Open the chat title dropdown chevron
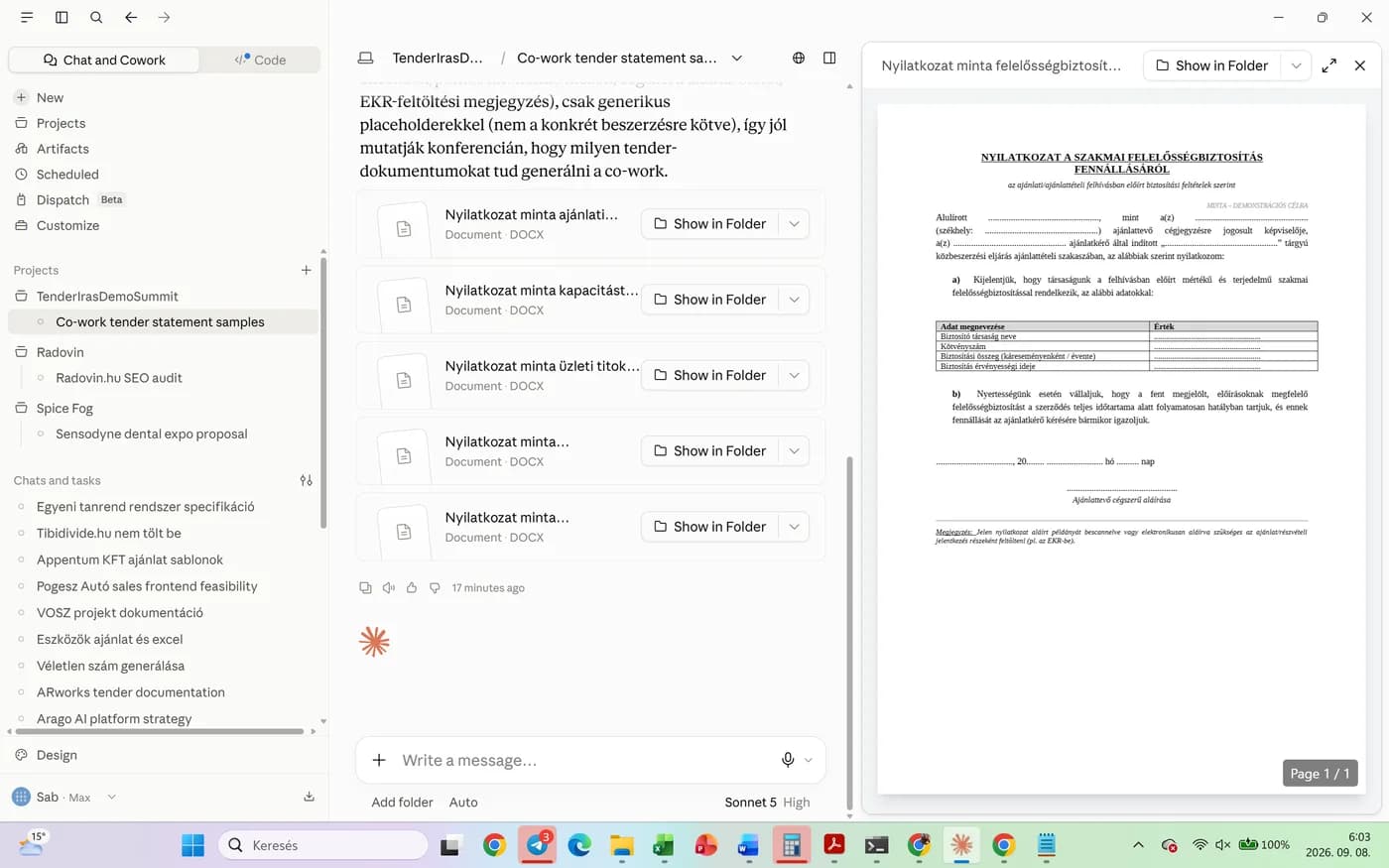Image resolution: width=1389 pixels, height=868 pixels. click(737, 58)
